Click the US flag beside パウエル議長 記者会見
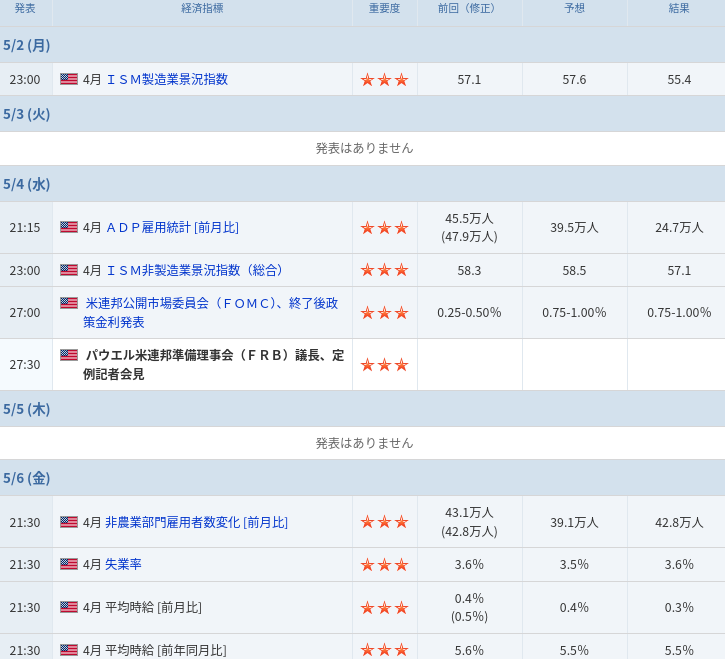The width and height of the screenshot is (725, 659). tap(69, 355)
